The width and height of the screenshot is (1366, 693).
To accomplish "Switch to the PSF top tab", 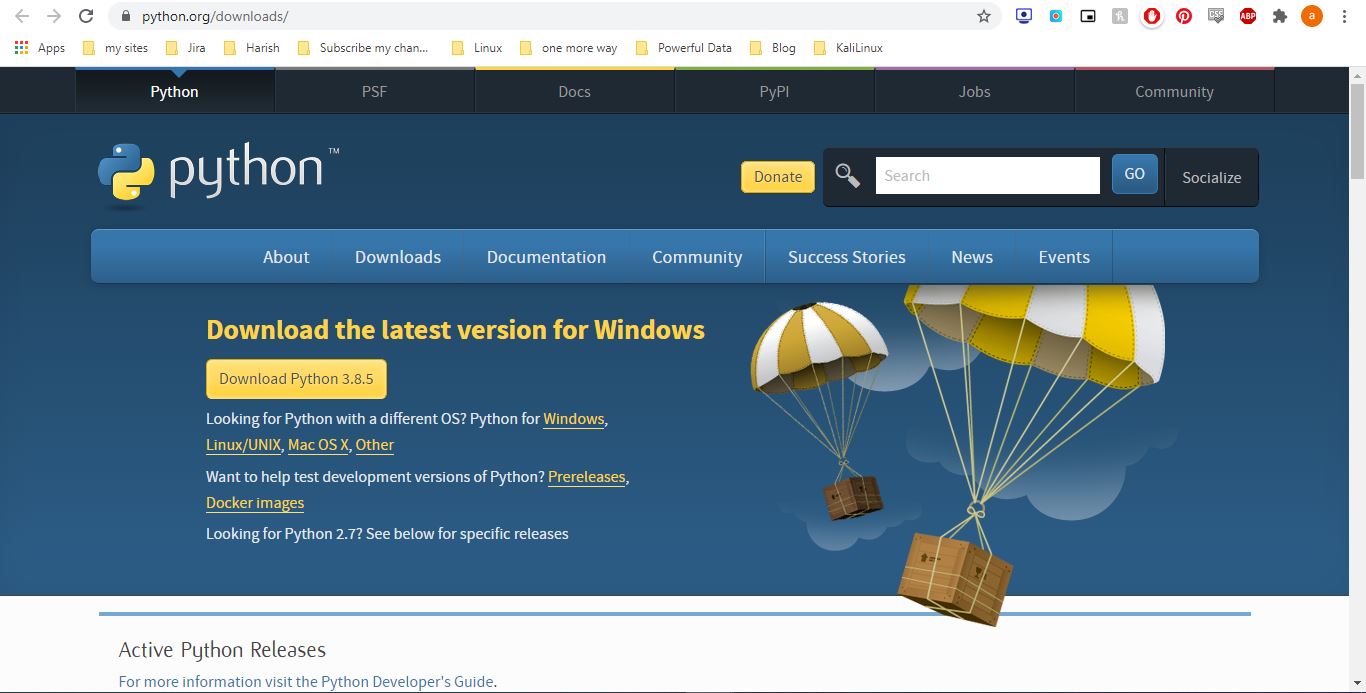I will [374, 91].
